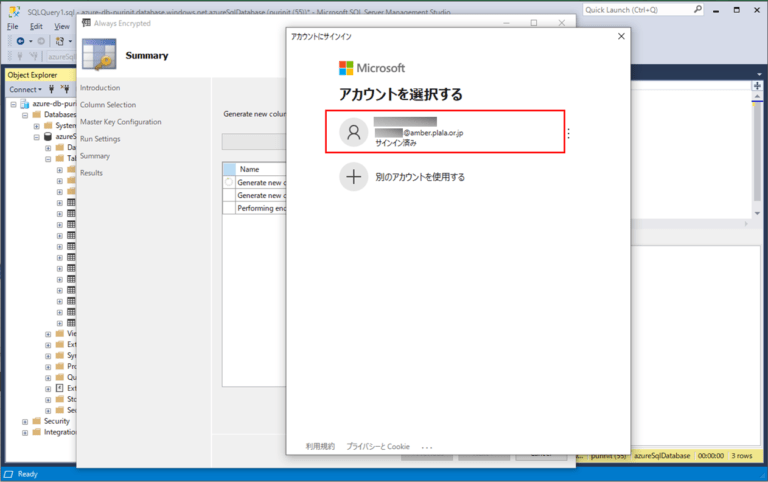This screenshot has height=482, width=768.
Task: Open the File menu in SSMS
Action: 13,26
